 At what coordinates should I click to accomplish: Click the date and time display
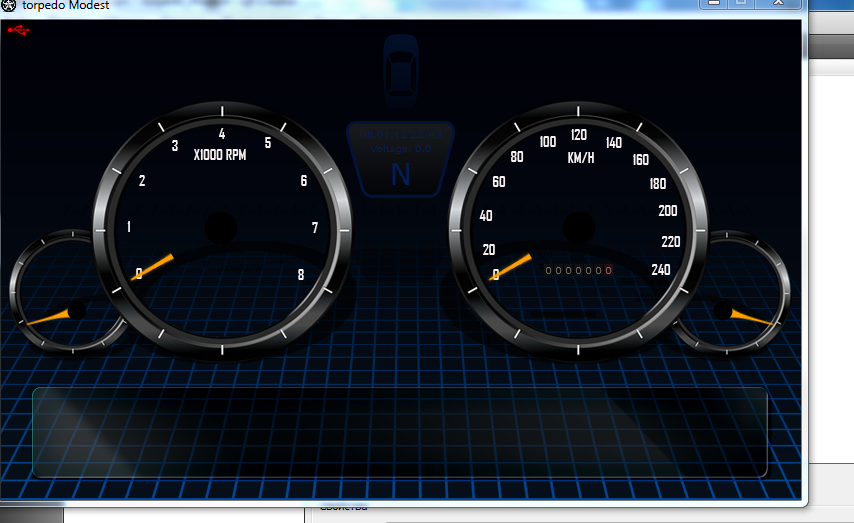click(400, 133)
